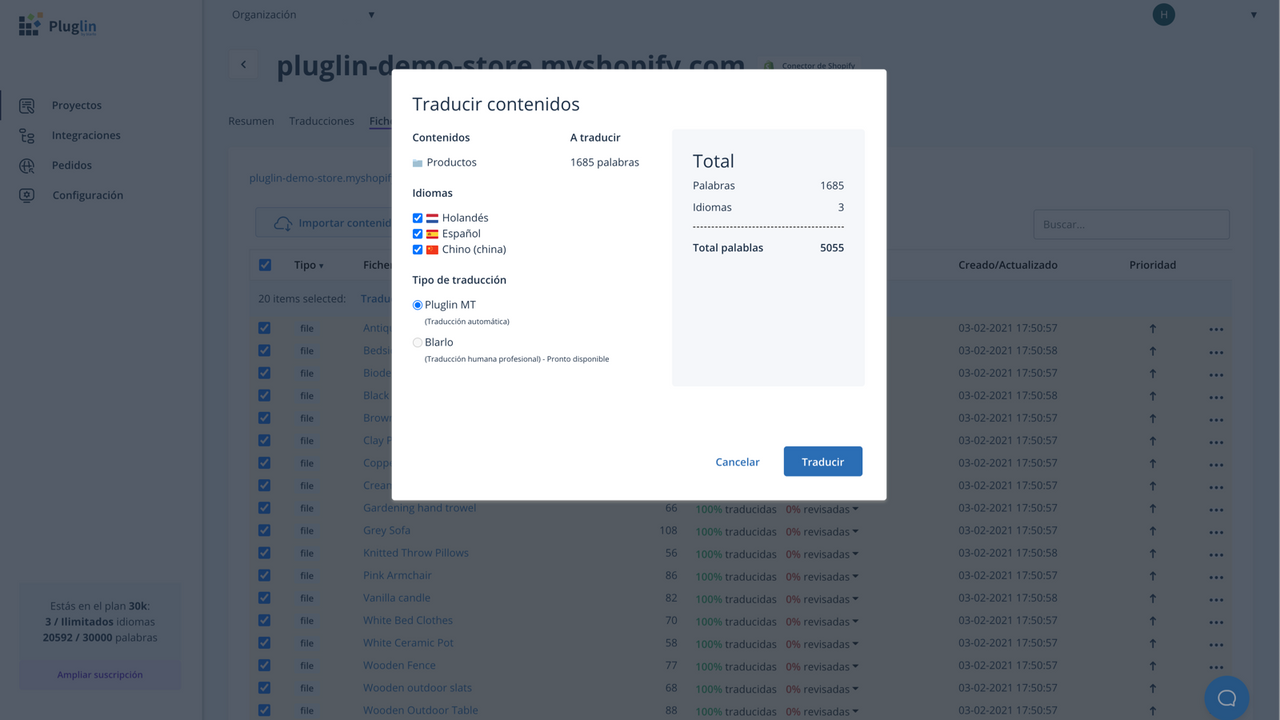Open revisadas dropdown for White Bed Clothes
This screenshot has height=720, width=1280.
tap(855, 622)
